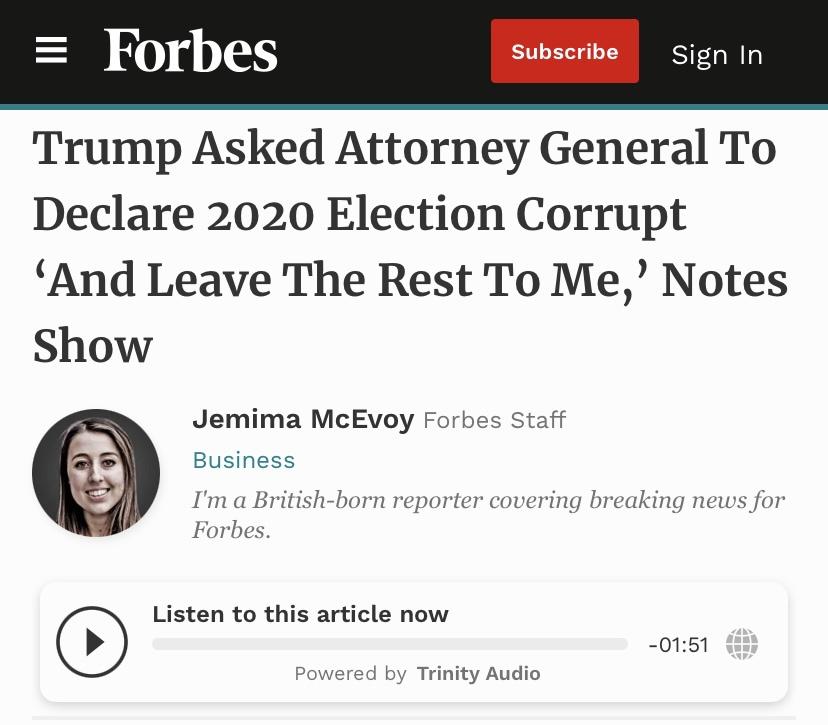Open the Business section link
828x725 pixels.
(243, 460)
